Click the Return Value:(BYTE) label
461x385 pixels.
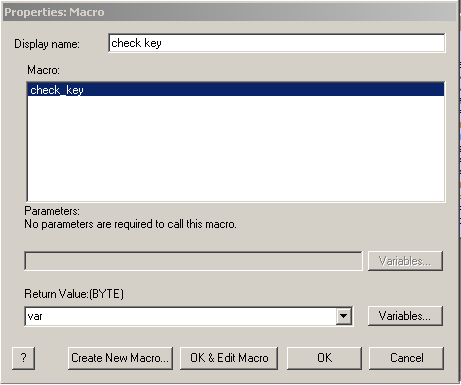pos(74,294)
